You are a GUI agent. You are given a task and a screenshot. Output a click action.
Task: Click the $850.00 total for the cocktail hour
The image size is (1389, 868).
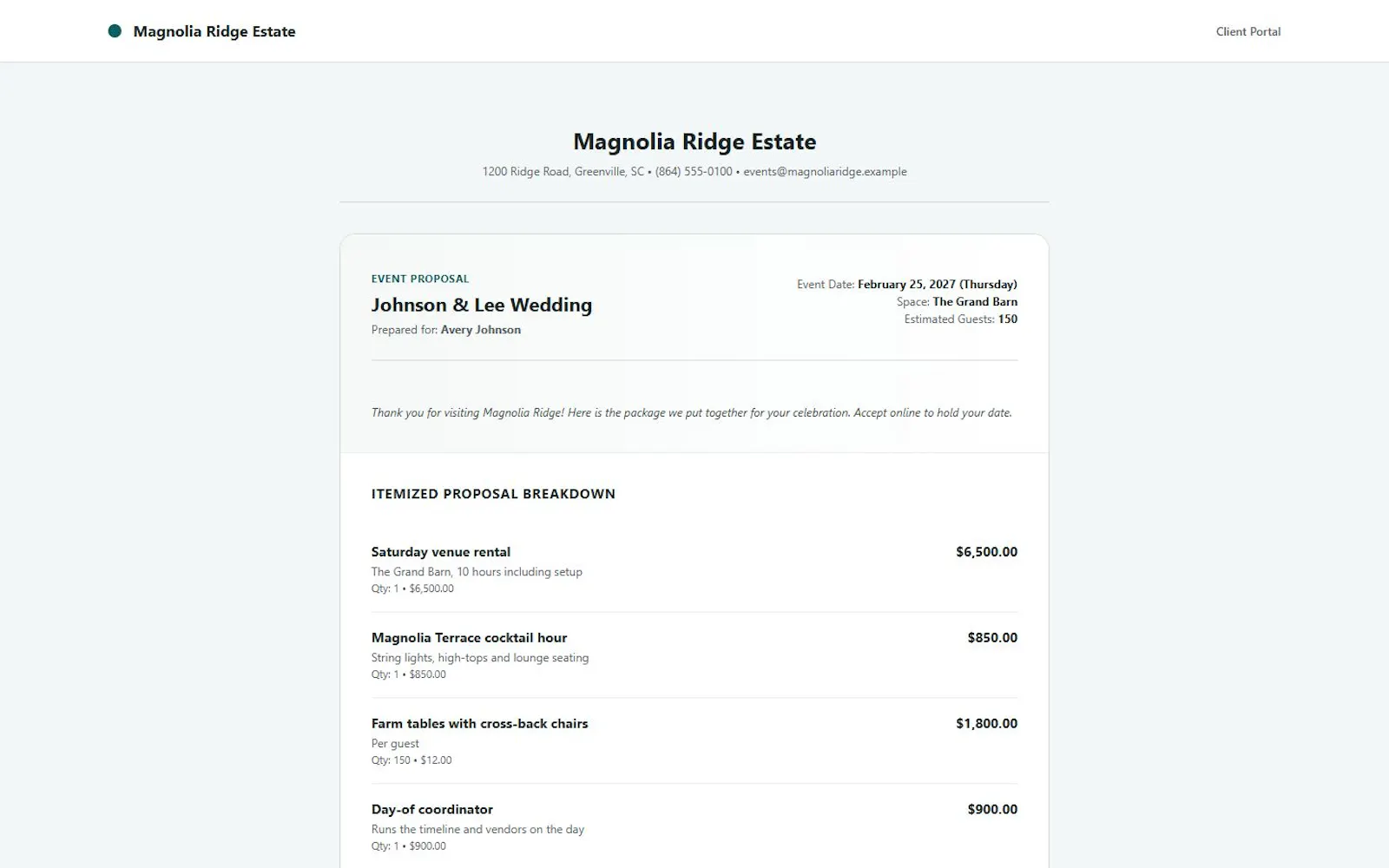992,638
